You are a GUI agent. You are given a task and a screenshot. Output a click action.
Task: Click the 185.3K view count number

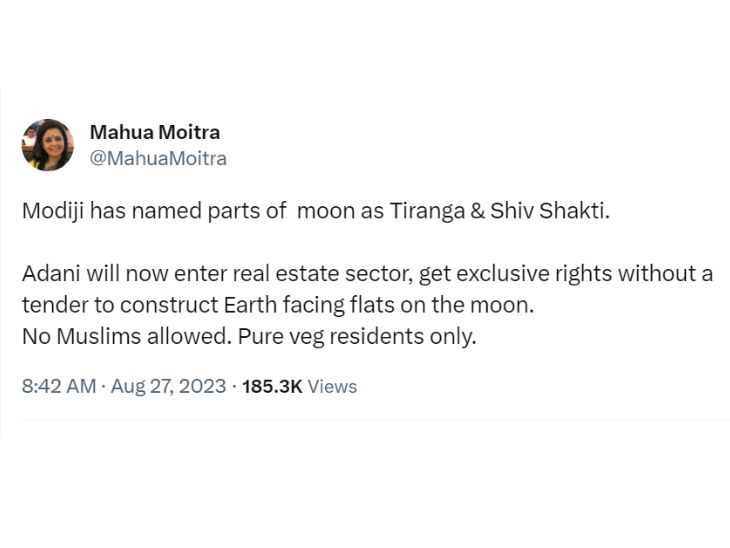272,386
